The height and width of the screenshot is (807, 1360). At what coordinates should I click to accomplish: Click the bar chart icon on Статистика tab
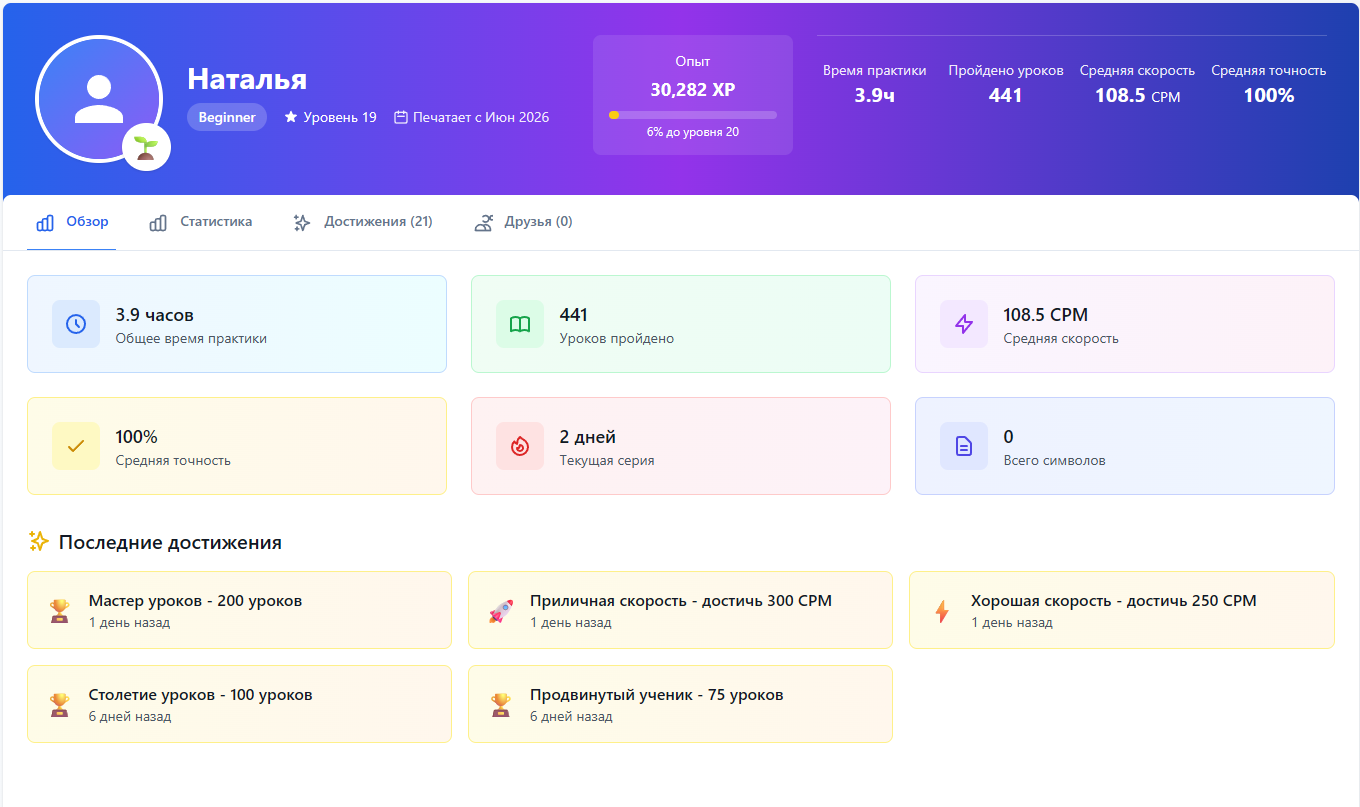(158, 222)
